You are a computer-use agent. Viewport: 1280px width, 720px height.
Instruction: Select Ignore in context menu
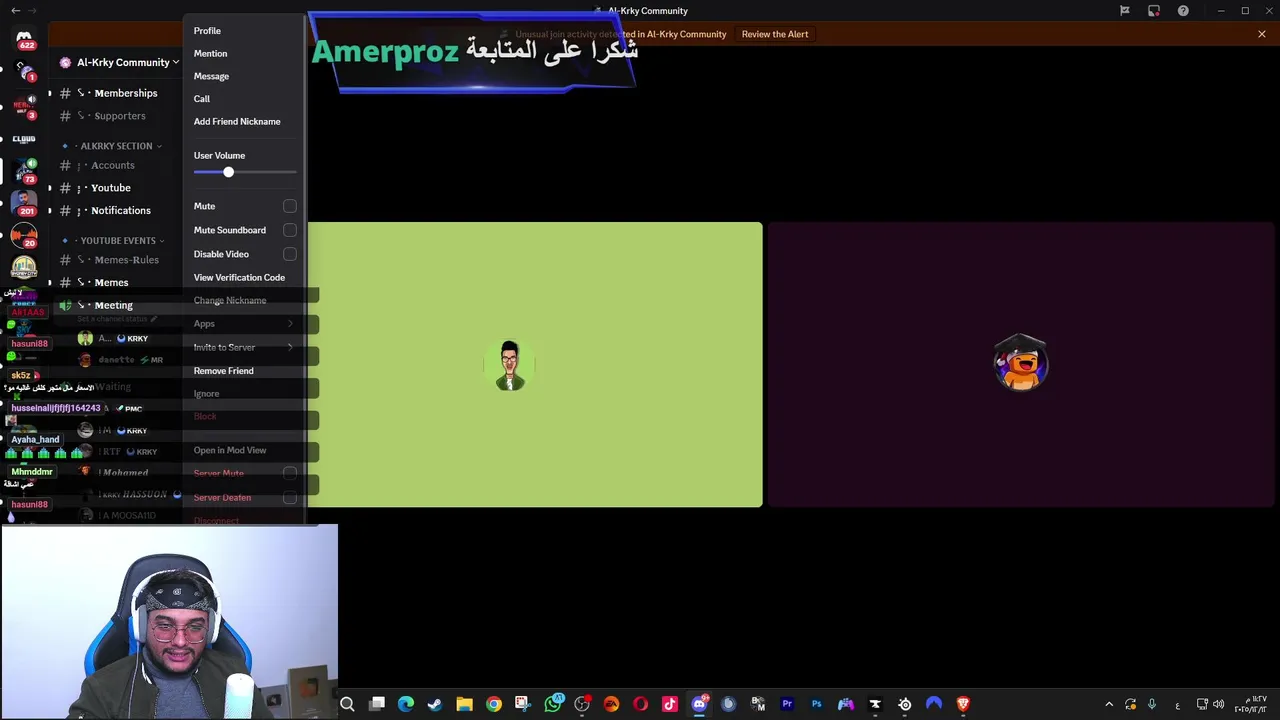pyautogui.click(x=206, y=394)
